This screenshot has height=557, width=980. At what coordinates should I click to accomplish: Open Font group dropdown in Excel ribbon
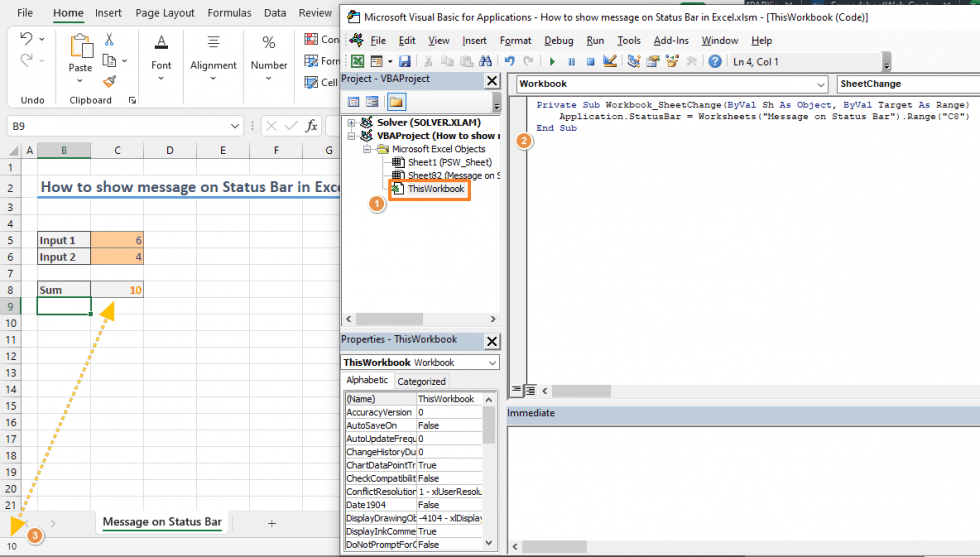tap(161, 79)
